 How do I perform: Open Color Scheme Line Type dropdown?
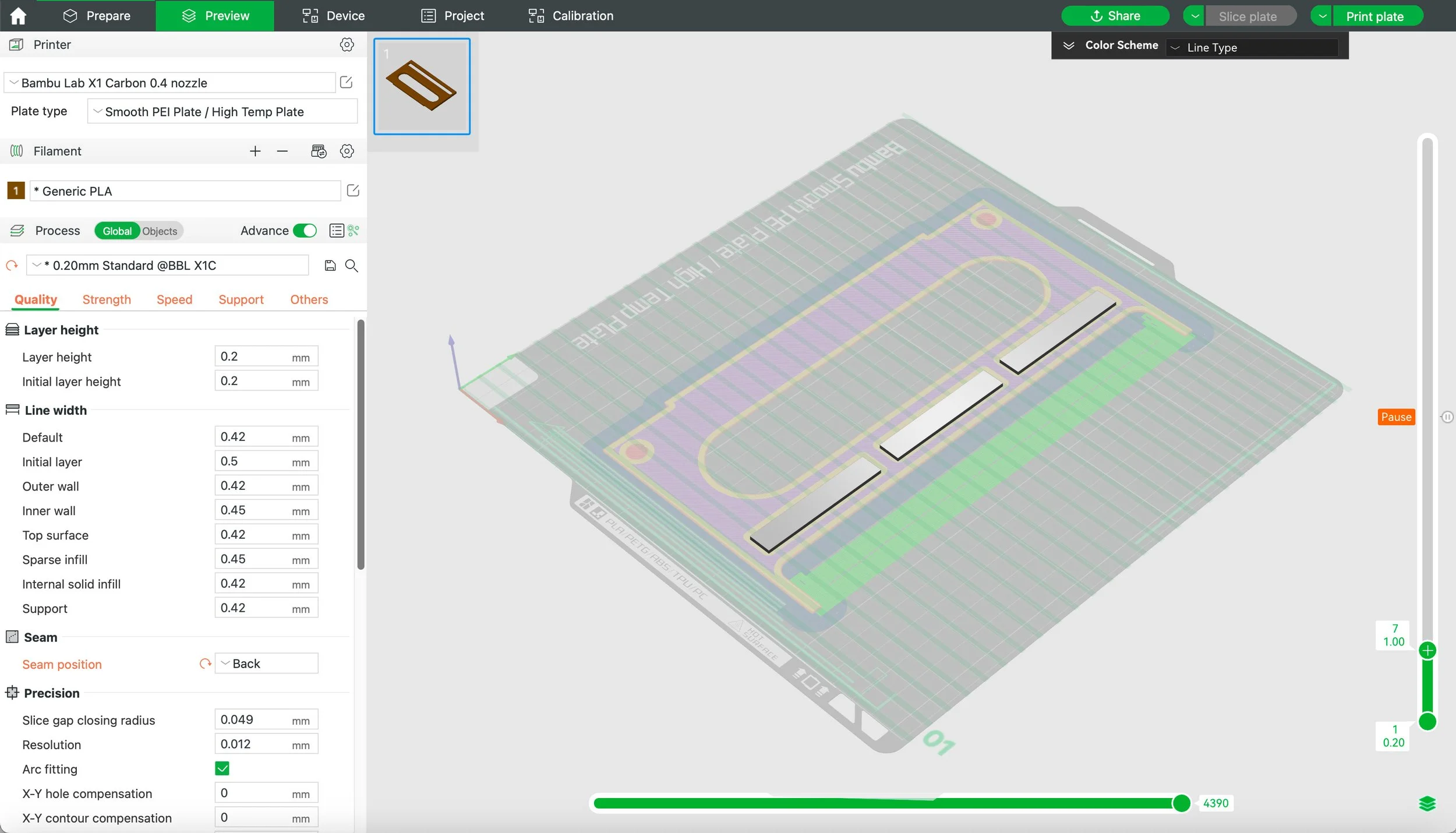(x=1252, y=48)
